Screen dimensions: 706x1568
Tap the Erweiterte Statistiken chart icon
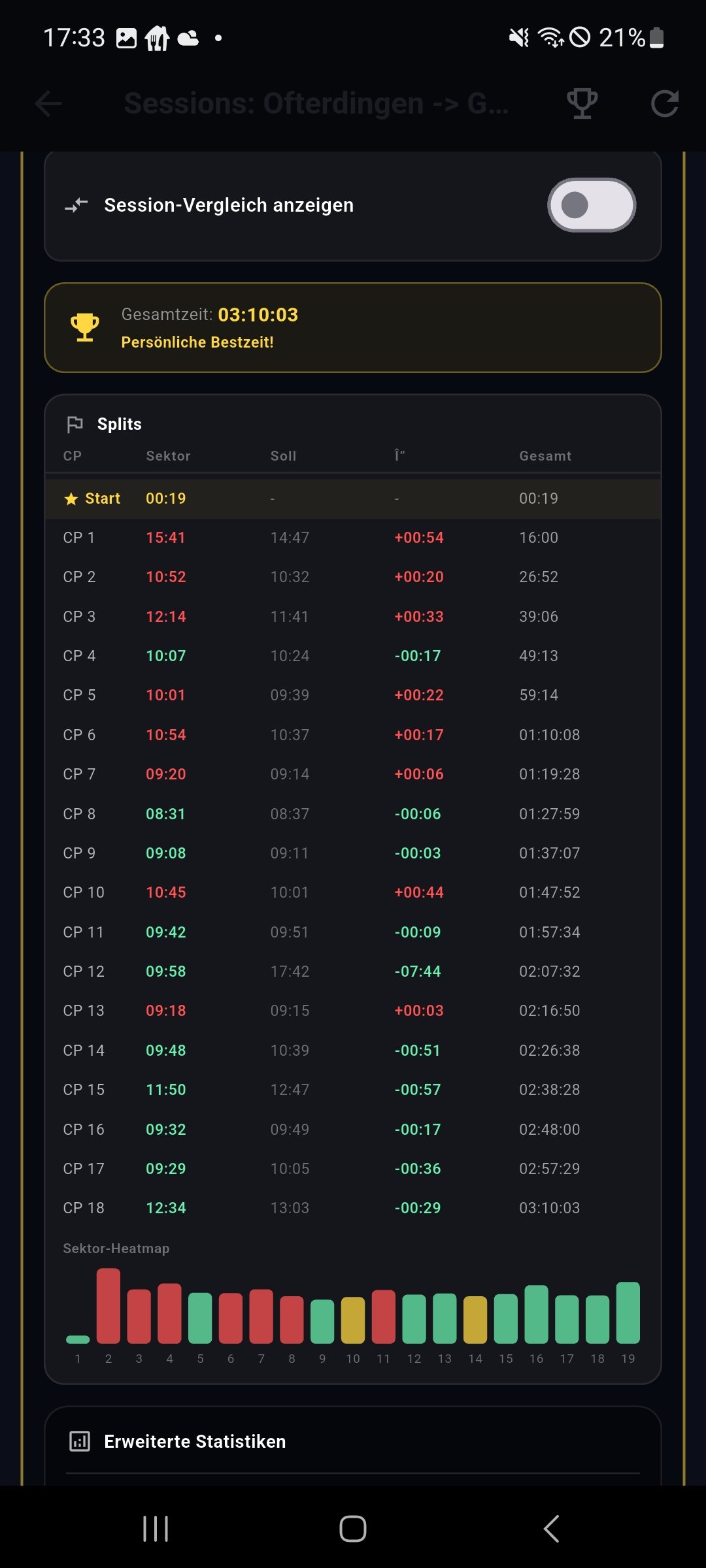(x=80, y=1441)
